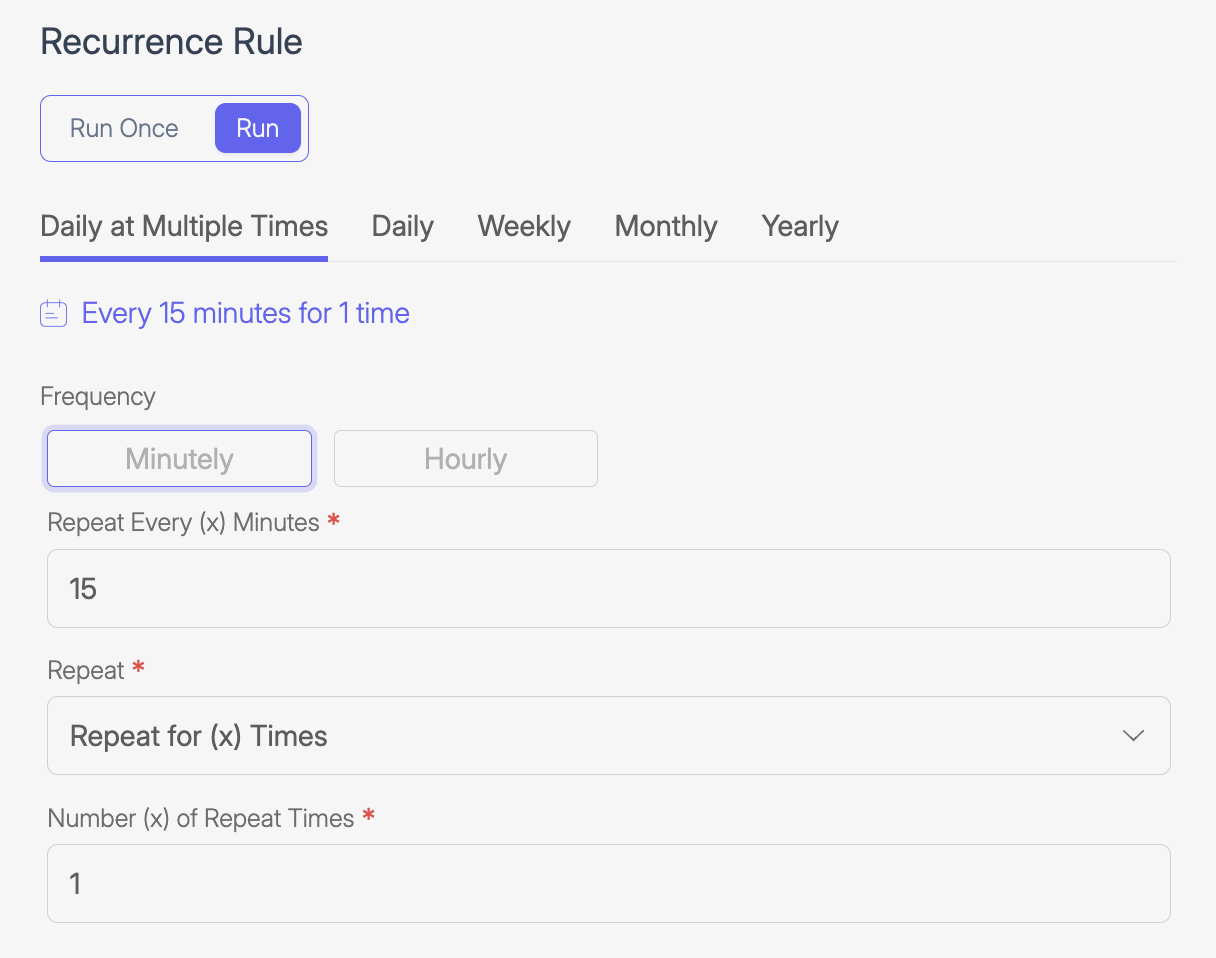This screenshot has width=1216, height=958.
Task: Click into the Number of Repeat Times field
Action: (608, 884)
